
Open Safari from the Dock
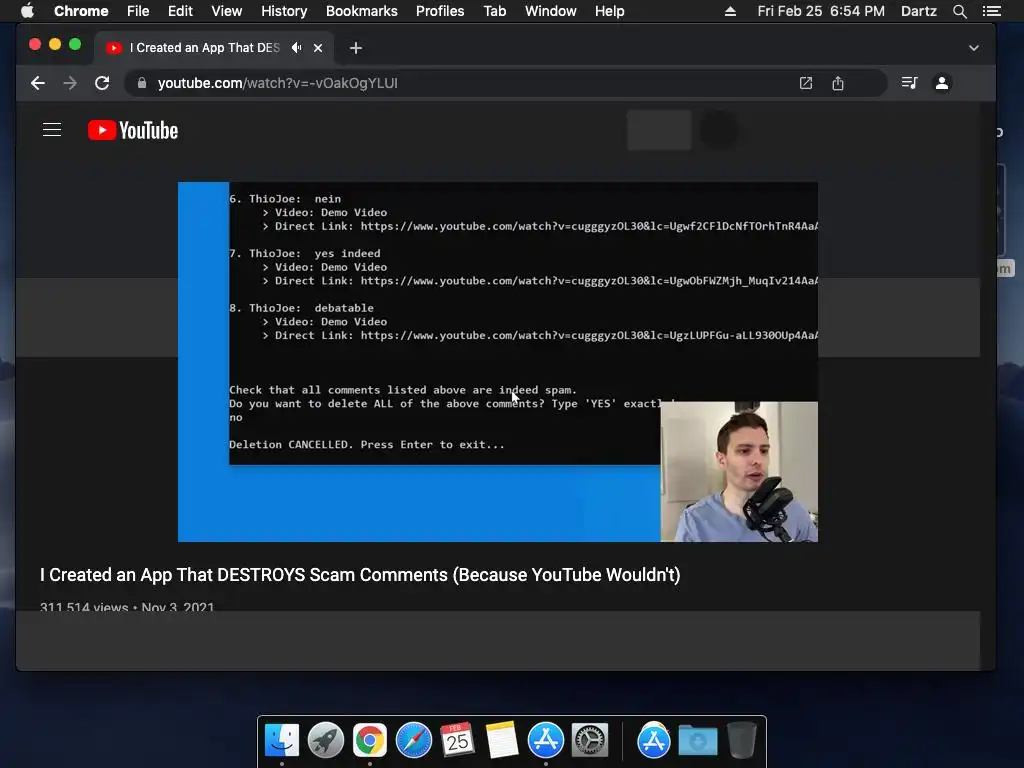coord(413,741)
